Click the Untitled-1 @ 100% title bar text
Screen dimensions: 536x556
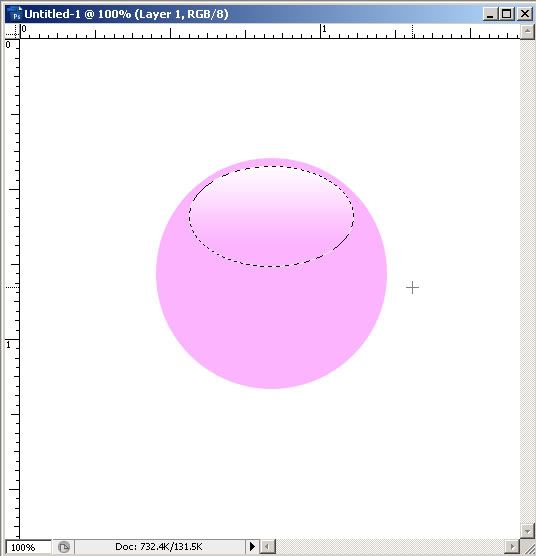tap(126, 14)
